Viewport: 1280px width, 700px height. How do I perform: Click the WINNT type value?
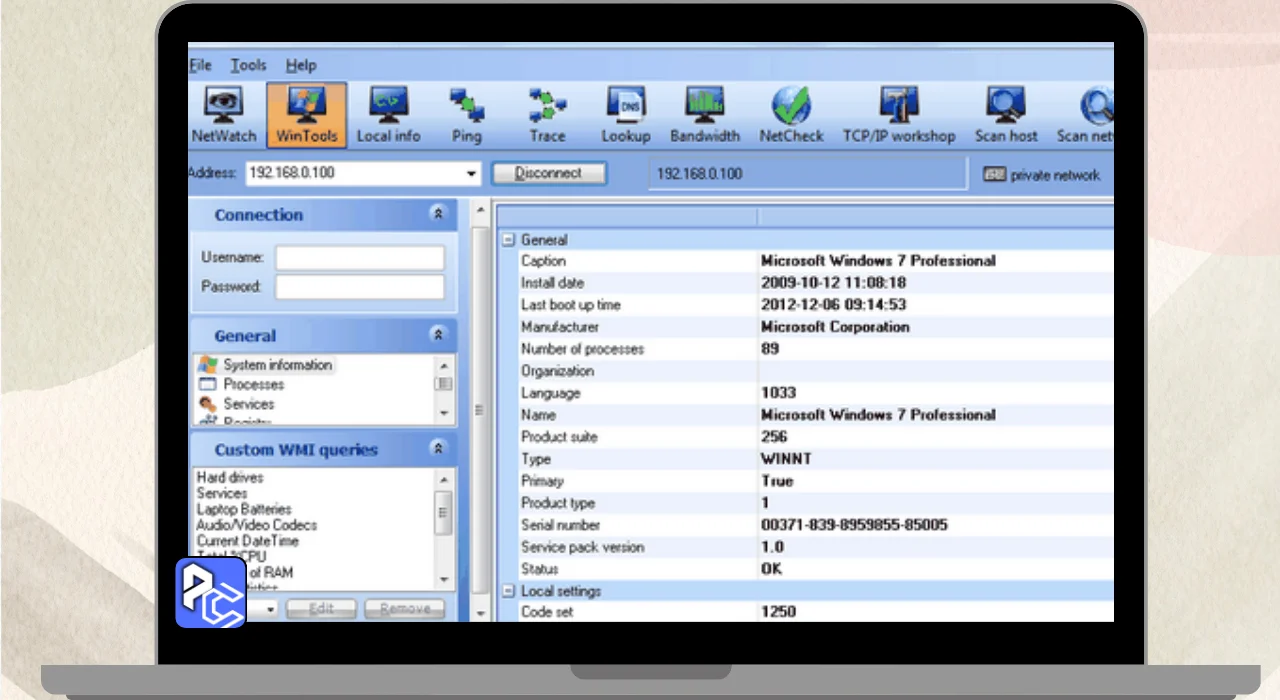tap(786, 459)
